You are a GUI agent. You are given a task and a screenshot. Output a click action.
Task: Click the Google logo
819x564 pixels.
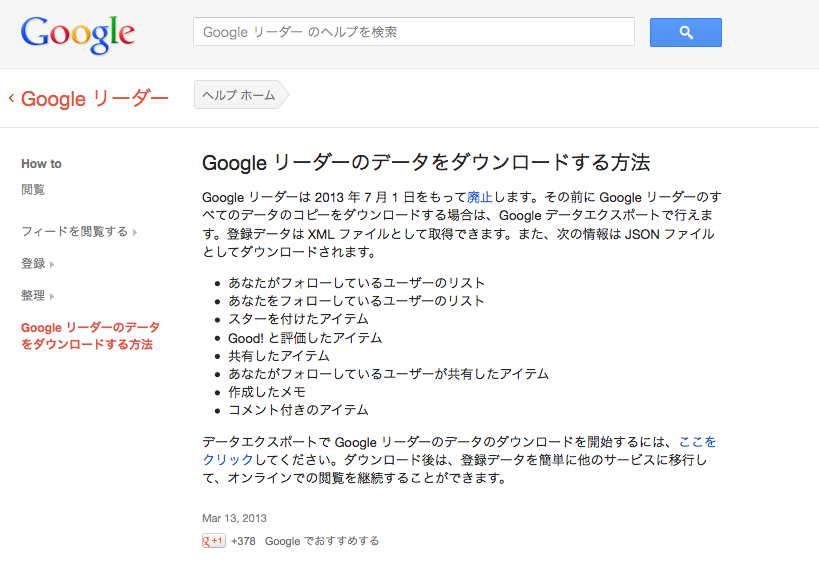78,34
